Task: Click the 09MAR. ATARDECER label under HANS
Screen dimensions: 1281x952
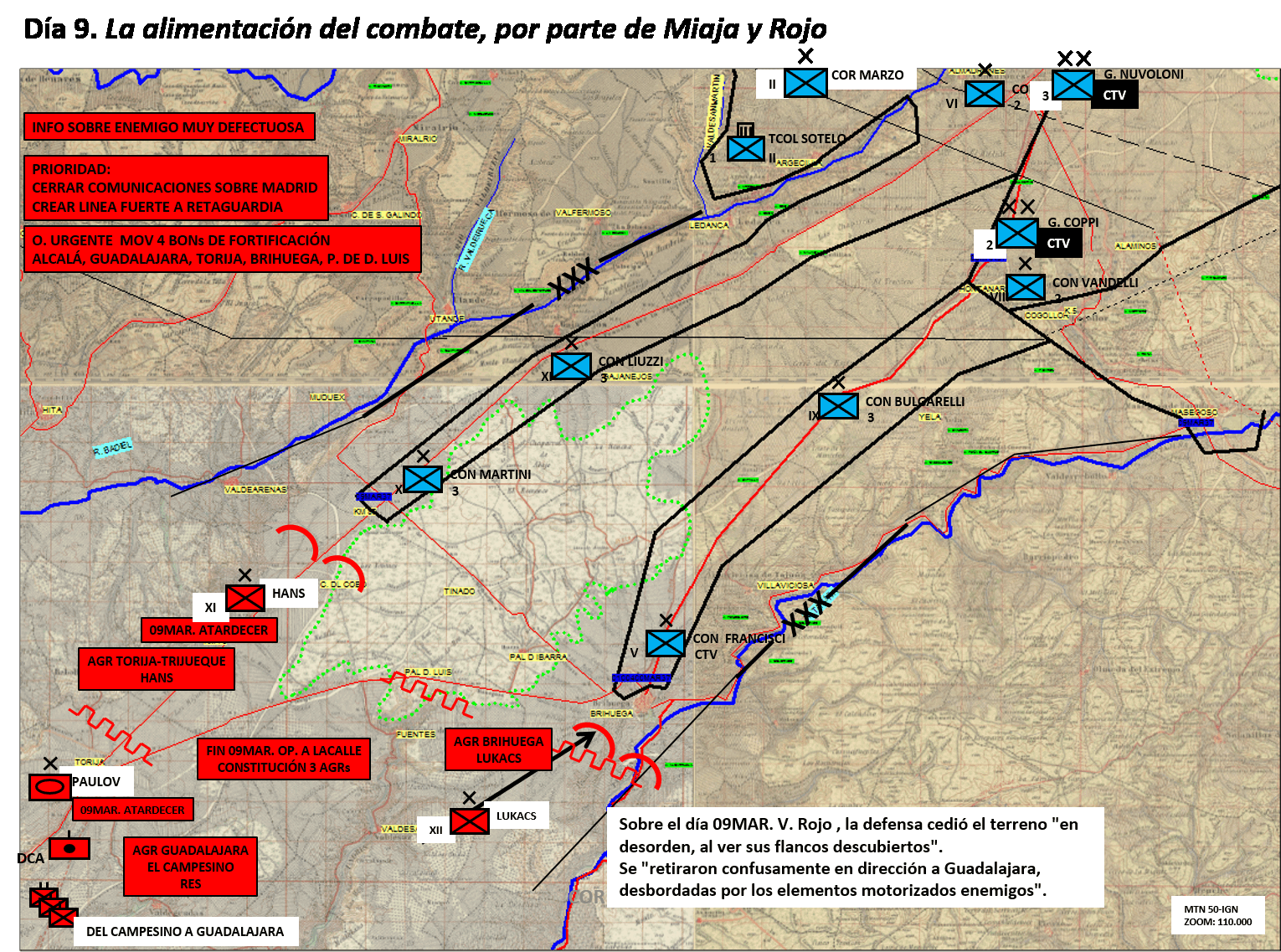Action: pos(209,630)
